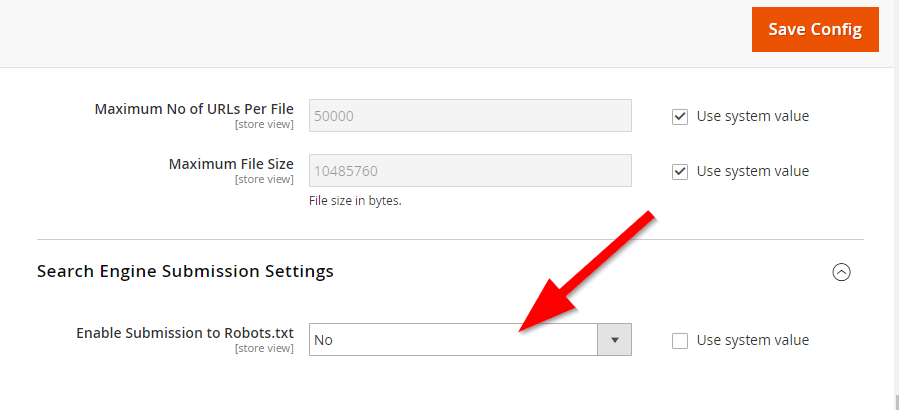Click the Maximum No of URLs Per File label

point(194,109)
